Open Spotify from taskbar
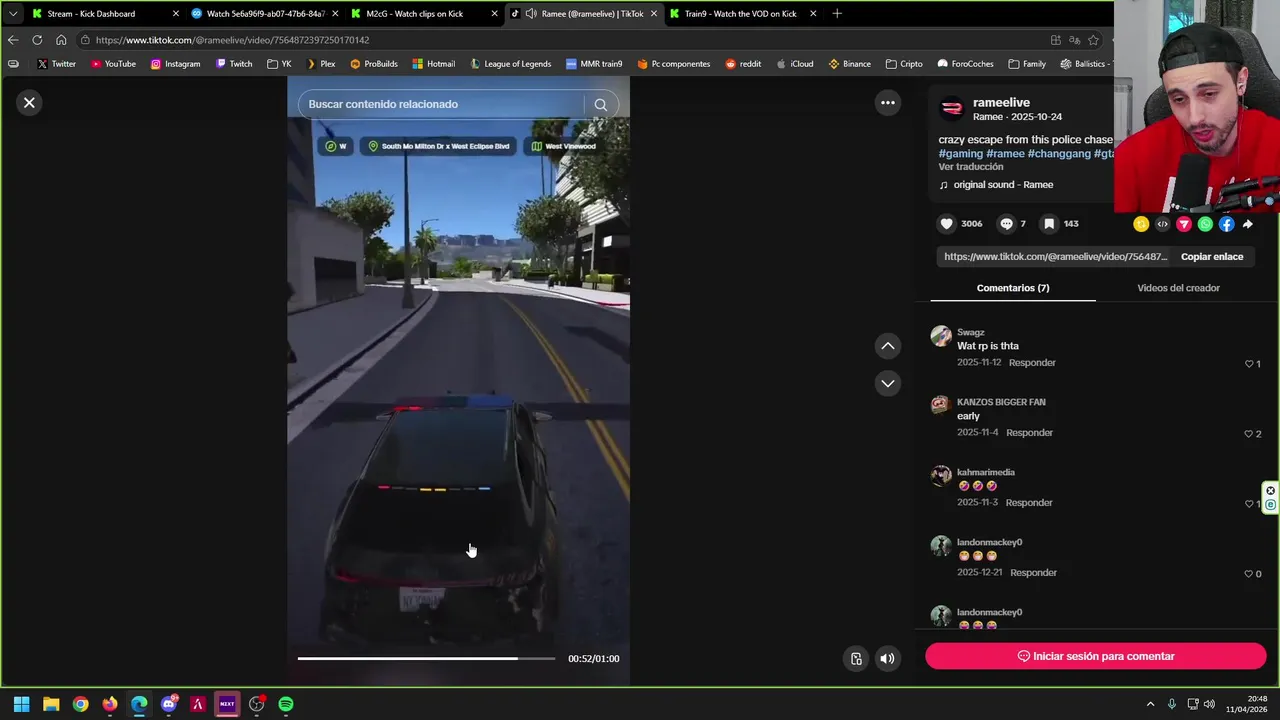Image resolution: width=1280 pixels, height=720 pixels. [x=286, y=704]
